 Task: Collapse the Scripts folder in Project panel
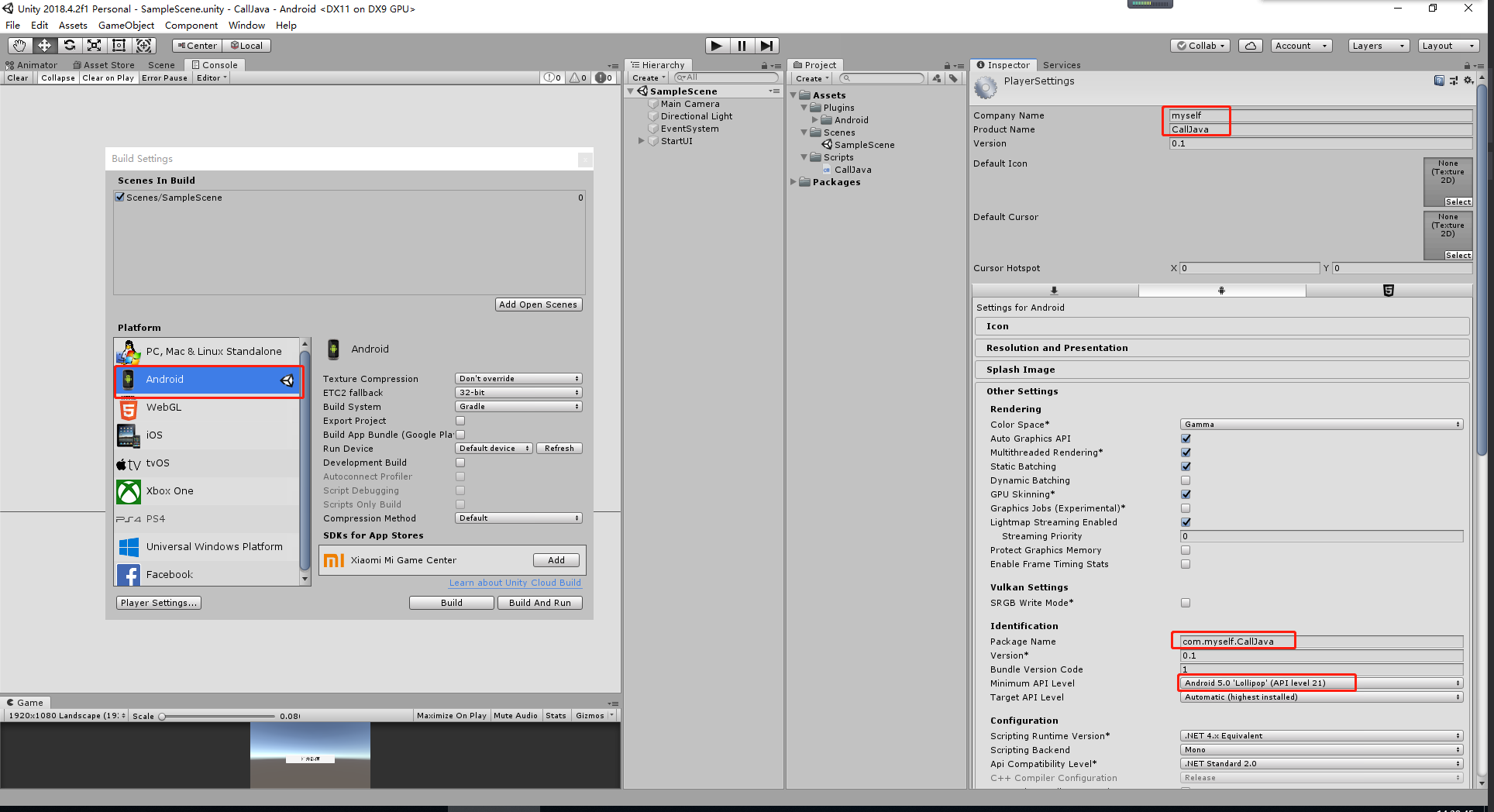coord(804,157)
